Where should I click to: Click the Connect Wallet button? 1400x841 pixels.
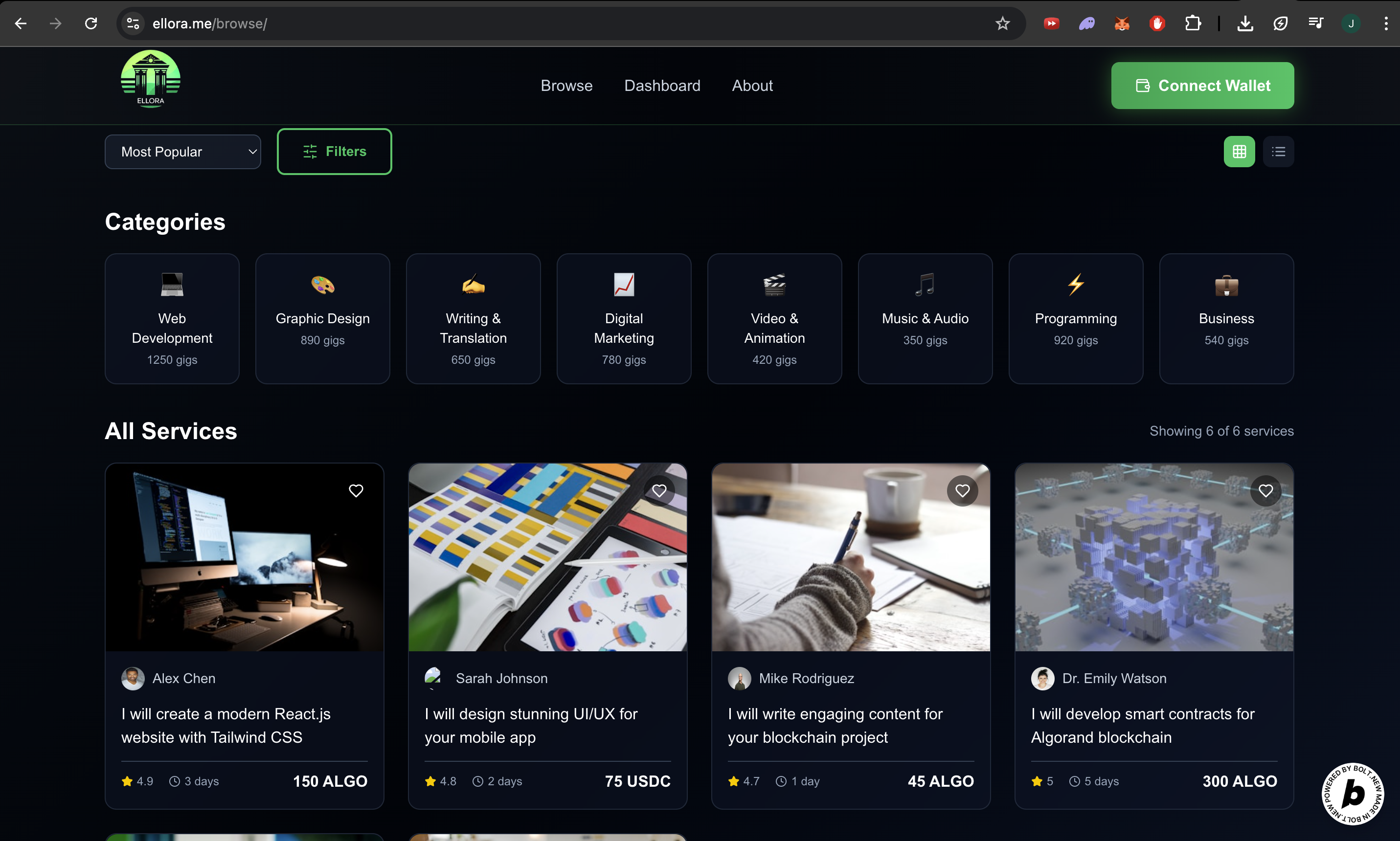point(1202,86)
